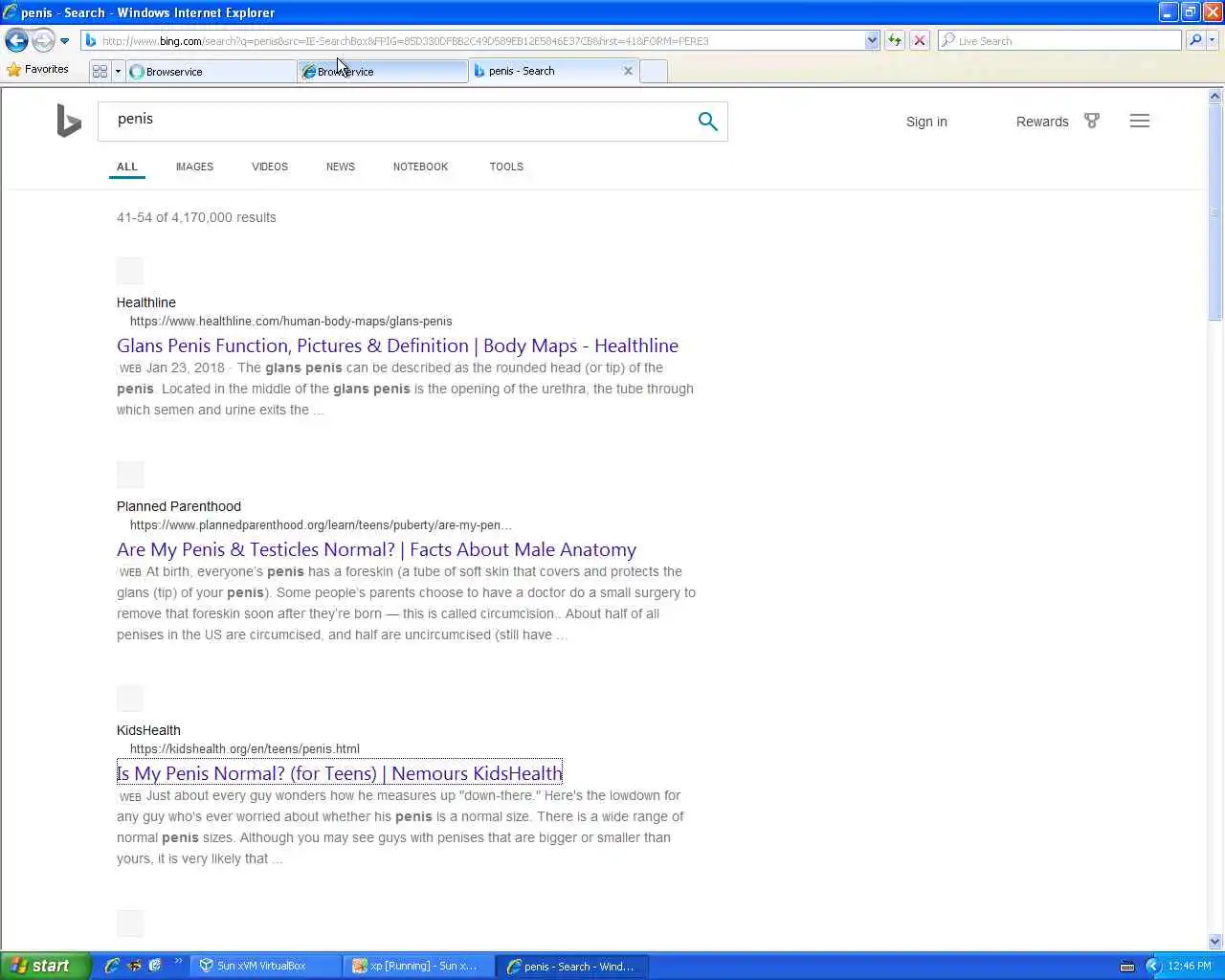Click Planned Parenthood favicon placeholder

(x=130, y=475)
